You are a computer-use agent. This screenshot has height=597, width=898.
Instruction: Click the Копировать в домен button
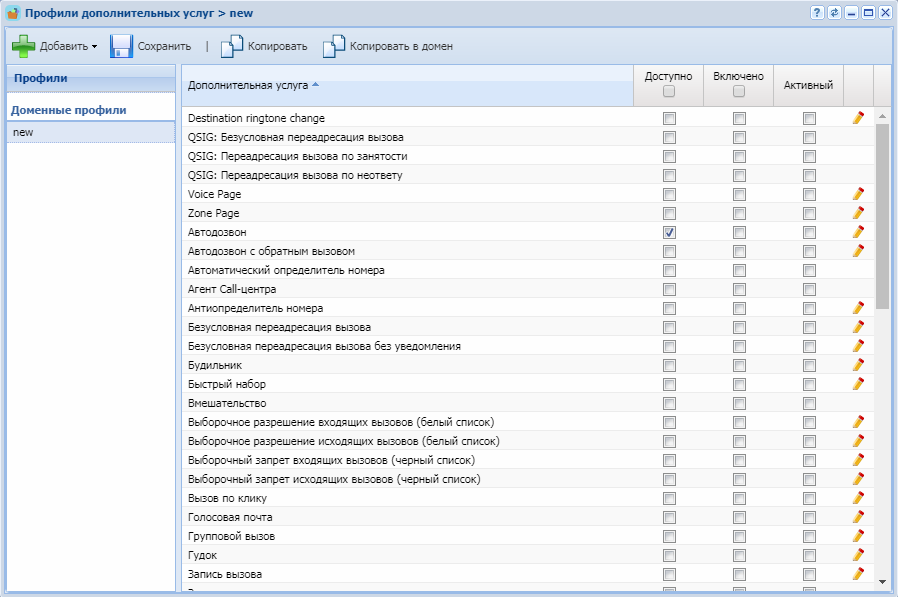click(x=400, y=46)
